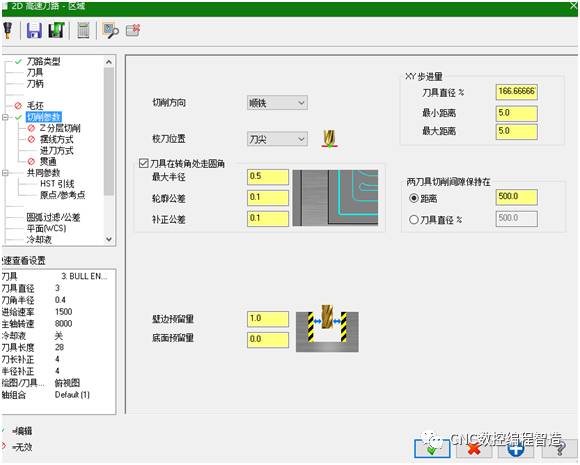Open the 切削方向 dropdown showing 顺铣

[x=277, y=103]
